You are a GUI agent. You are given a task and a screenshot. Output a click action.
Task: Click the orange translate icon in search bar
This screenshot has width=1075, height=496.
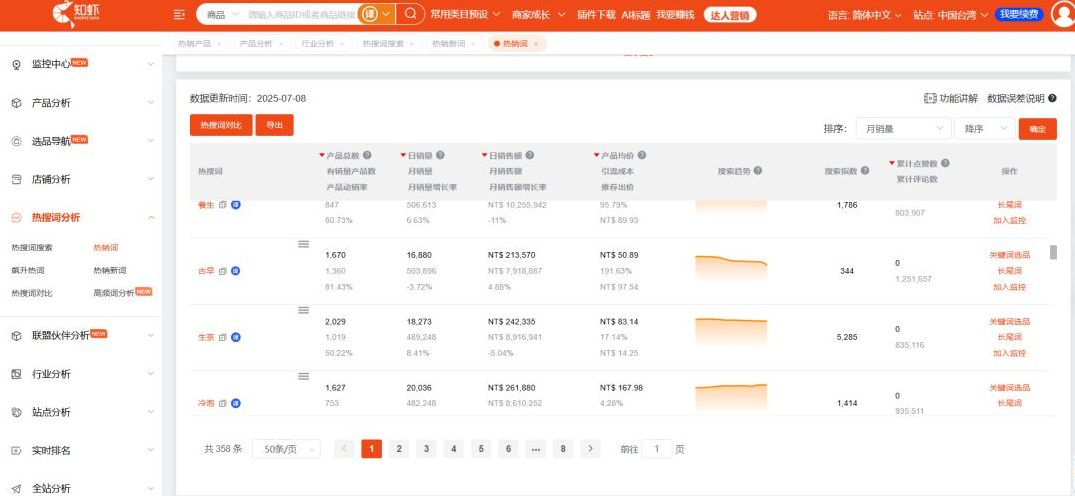point(370,14)
